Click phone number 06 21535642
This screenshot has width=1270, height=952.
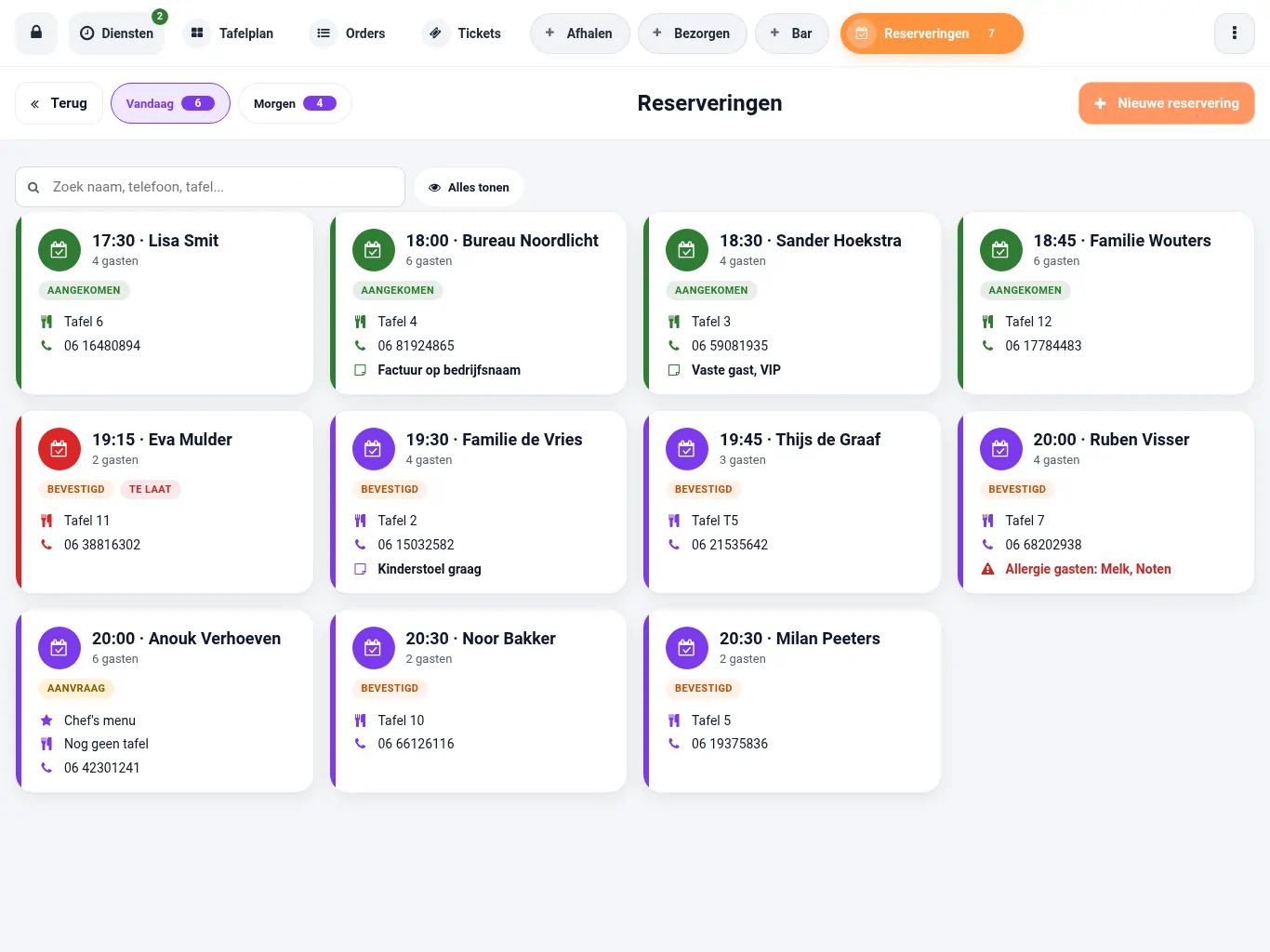pos(730,545)
